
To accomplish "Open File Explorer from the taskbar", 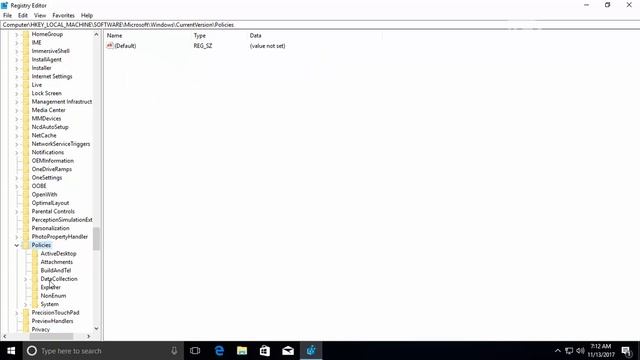I will coord(242,351).
